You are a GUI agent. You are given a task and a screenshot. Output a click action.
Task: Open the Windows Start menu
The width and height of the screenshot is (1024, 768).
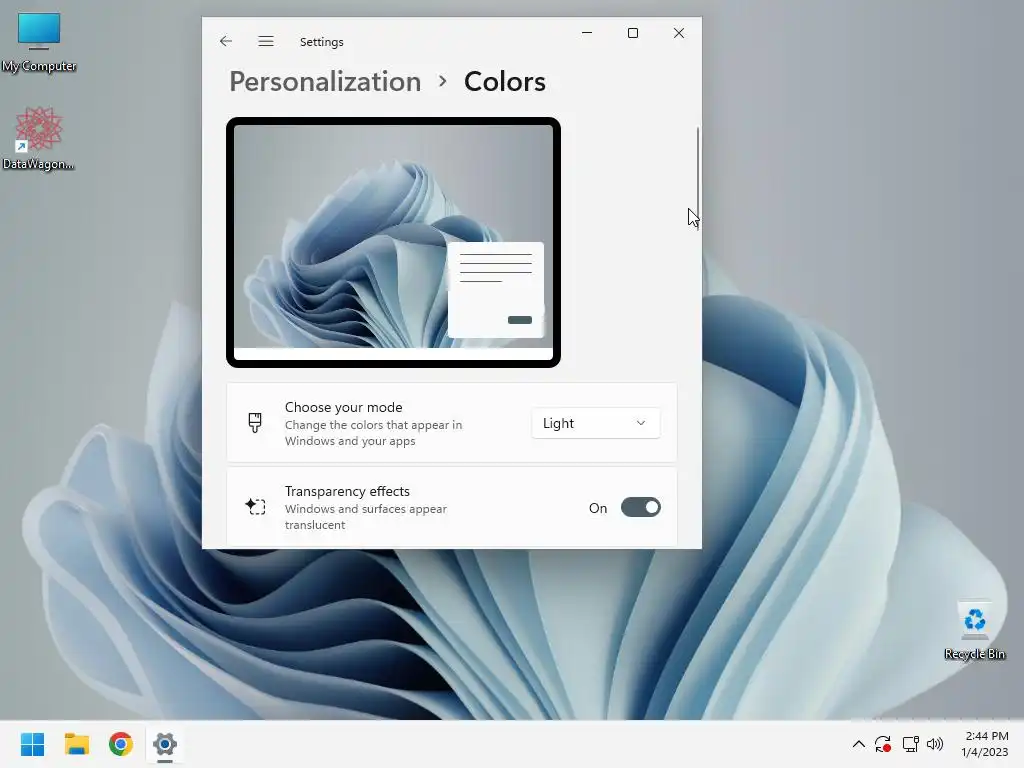point(33,744)
